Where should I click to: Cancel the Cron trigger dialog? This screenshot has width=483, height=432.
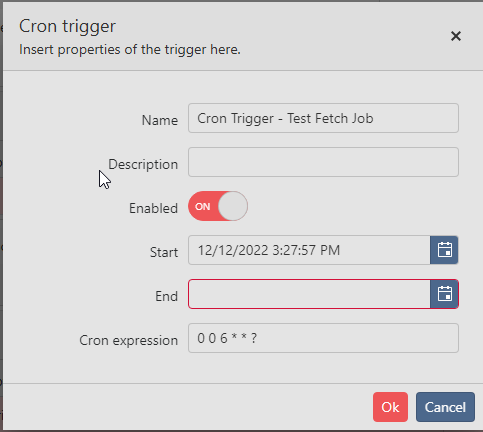pyautogui.click(x=445, y=407)
